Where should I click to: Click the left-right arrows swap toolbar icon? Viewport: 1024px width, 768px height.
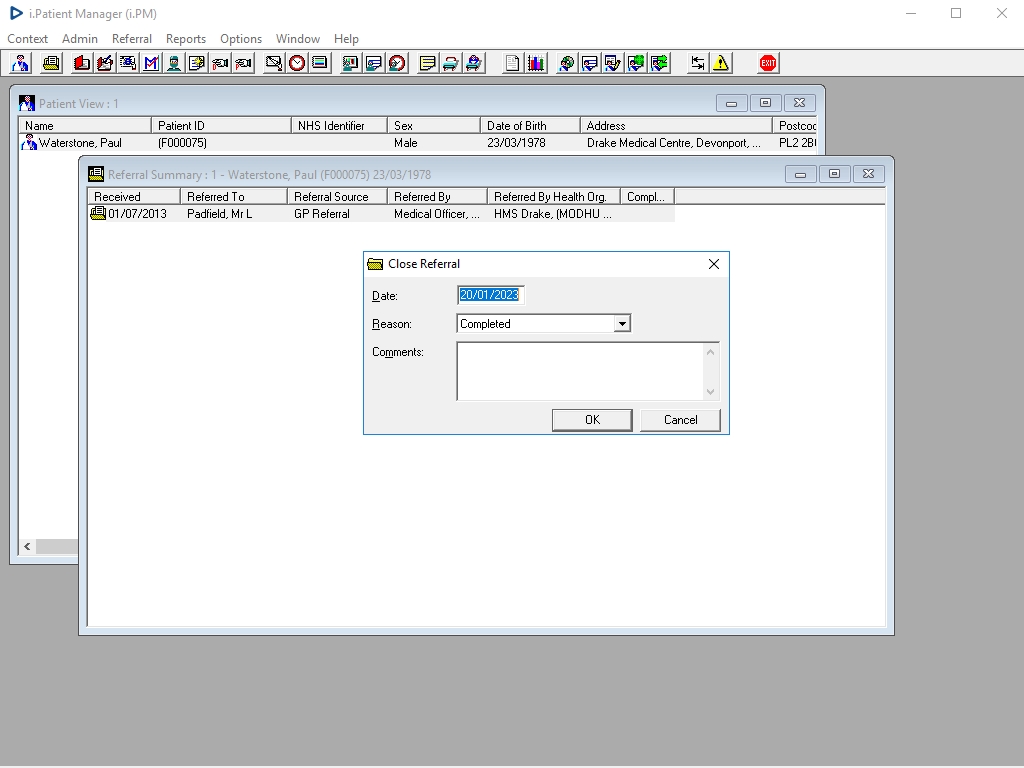697,63
